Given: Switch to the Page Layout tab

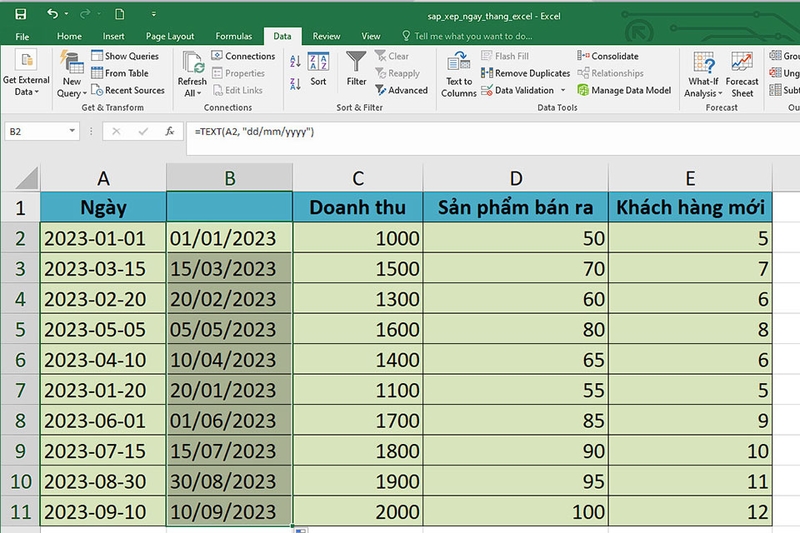Looking at the screenshot, I should 170,36.
